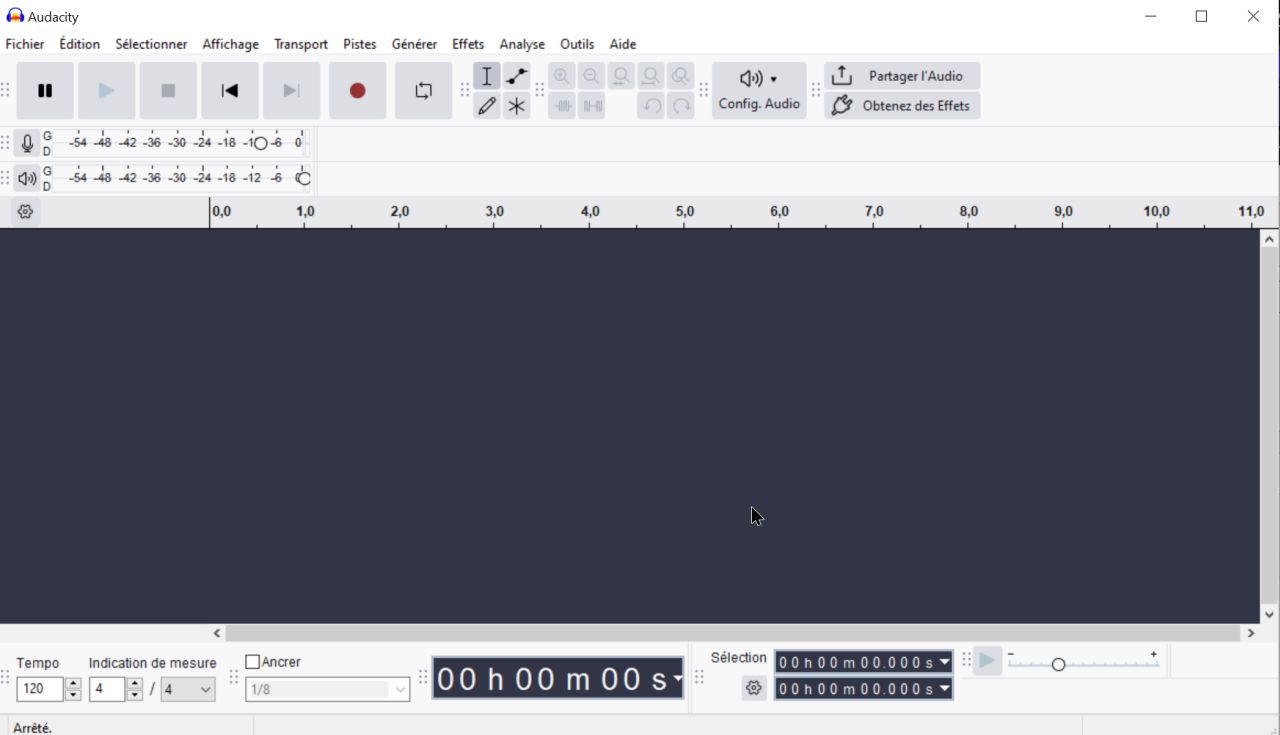Open the Transport menu
1280x735 pixels.
coord(301,44)
